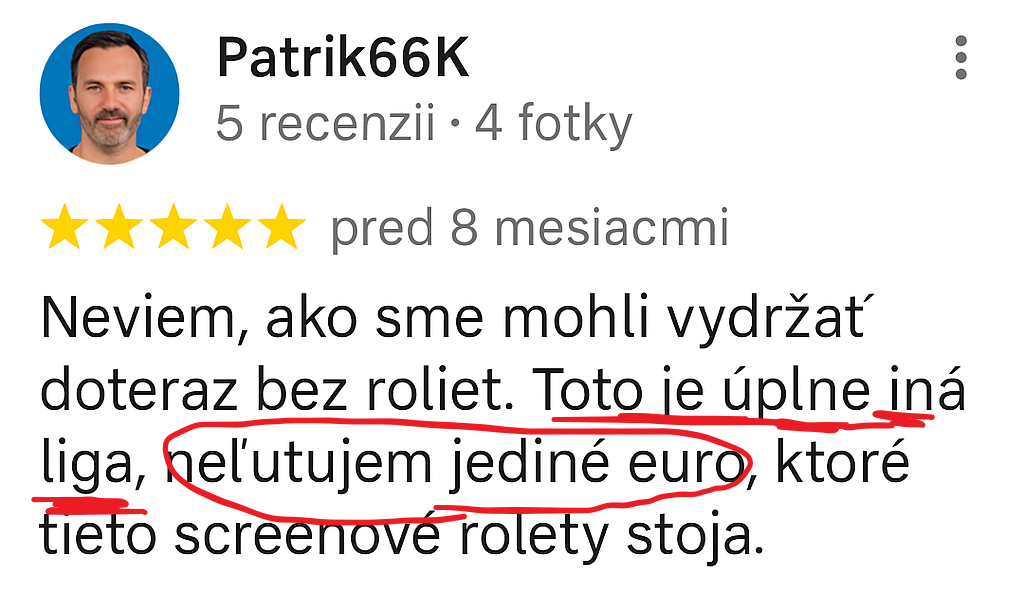Click the "pred 8 mesiacmi" timestamp
Viewport: 1024px width, 607px height.
[x=530, y=229]
